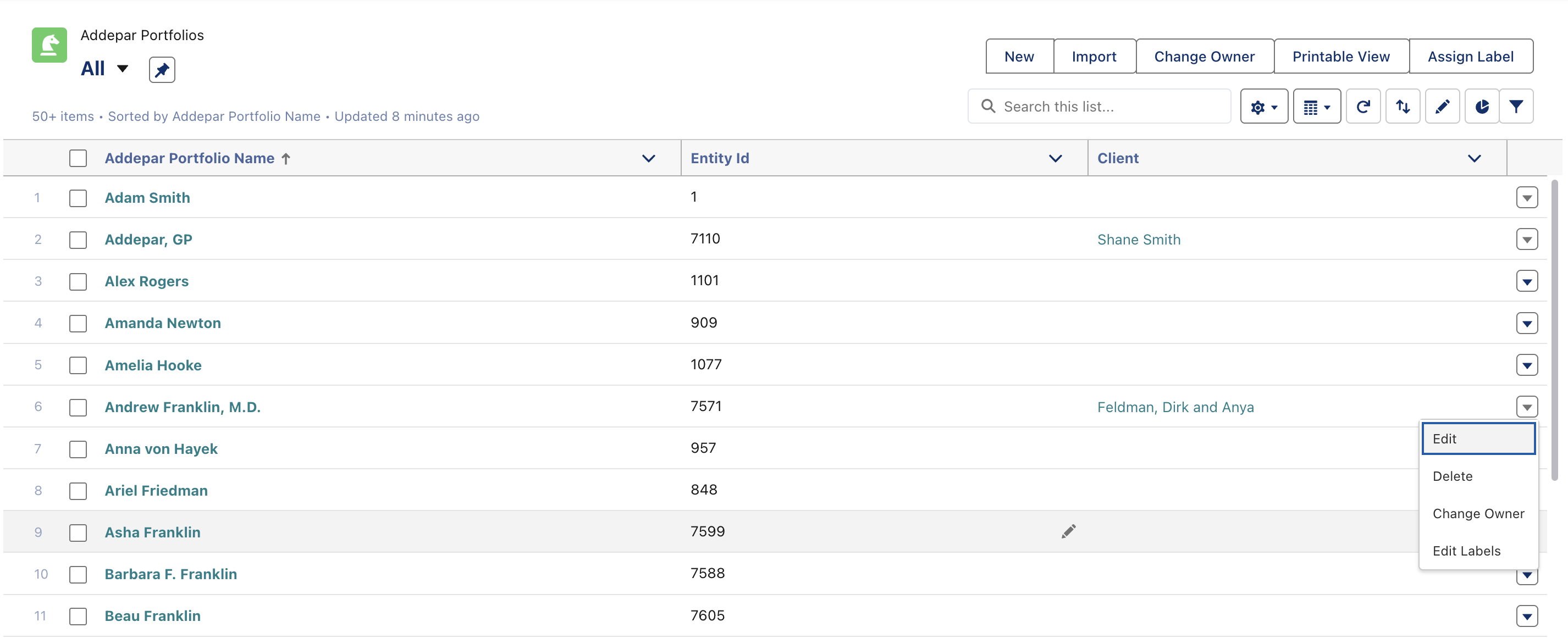Refresh the list with the reload icon
Image resolution: width=1568 pixels, height=644 pixels.
1363,107
